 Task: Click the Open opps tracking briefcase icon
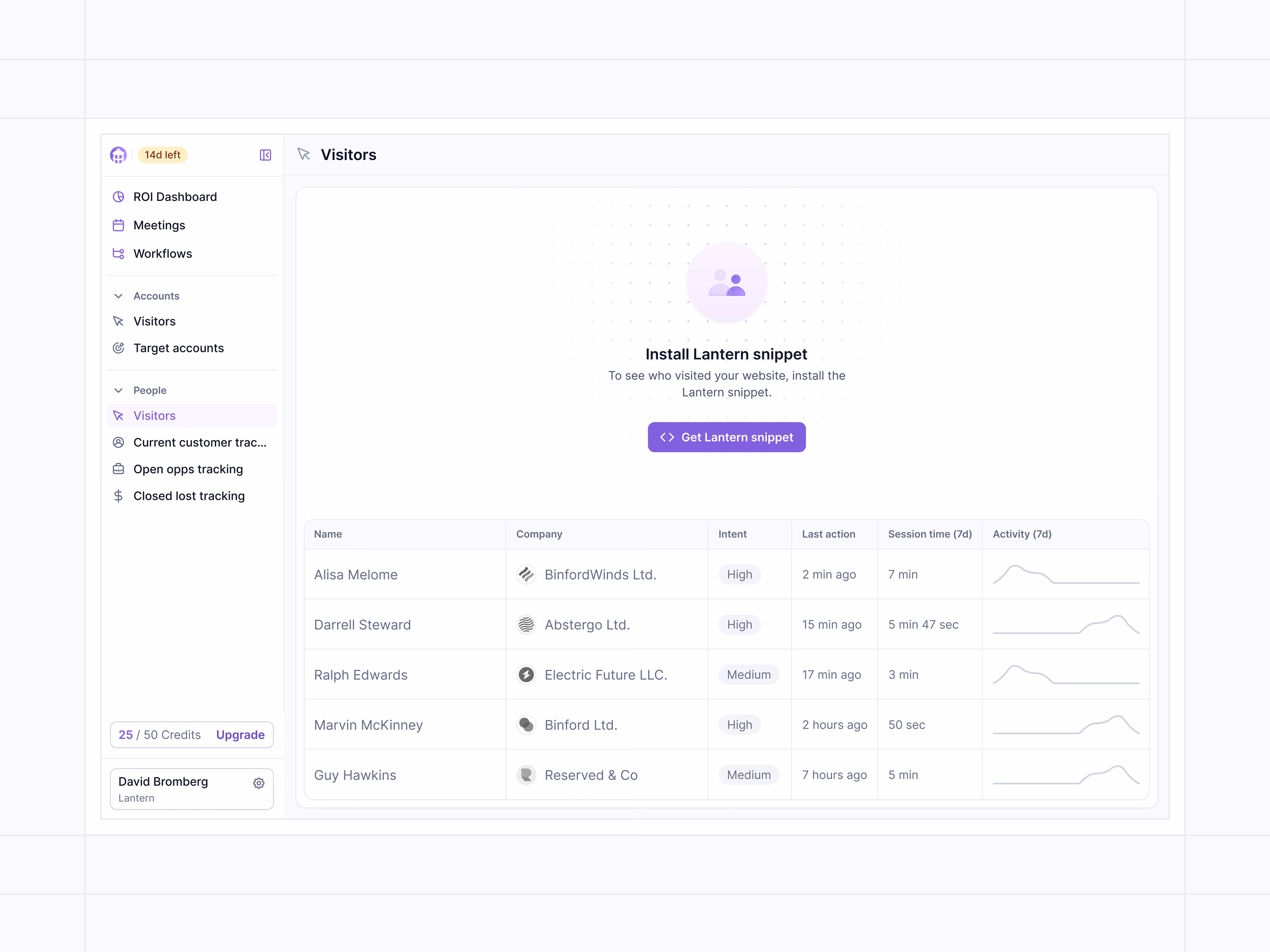(x=118, y=469)
